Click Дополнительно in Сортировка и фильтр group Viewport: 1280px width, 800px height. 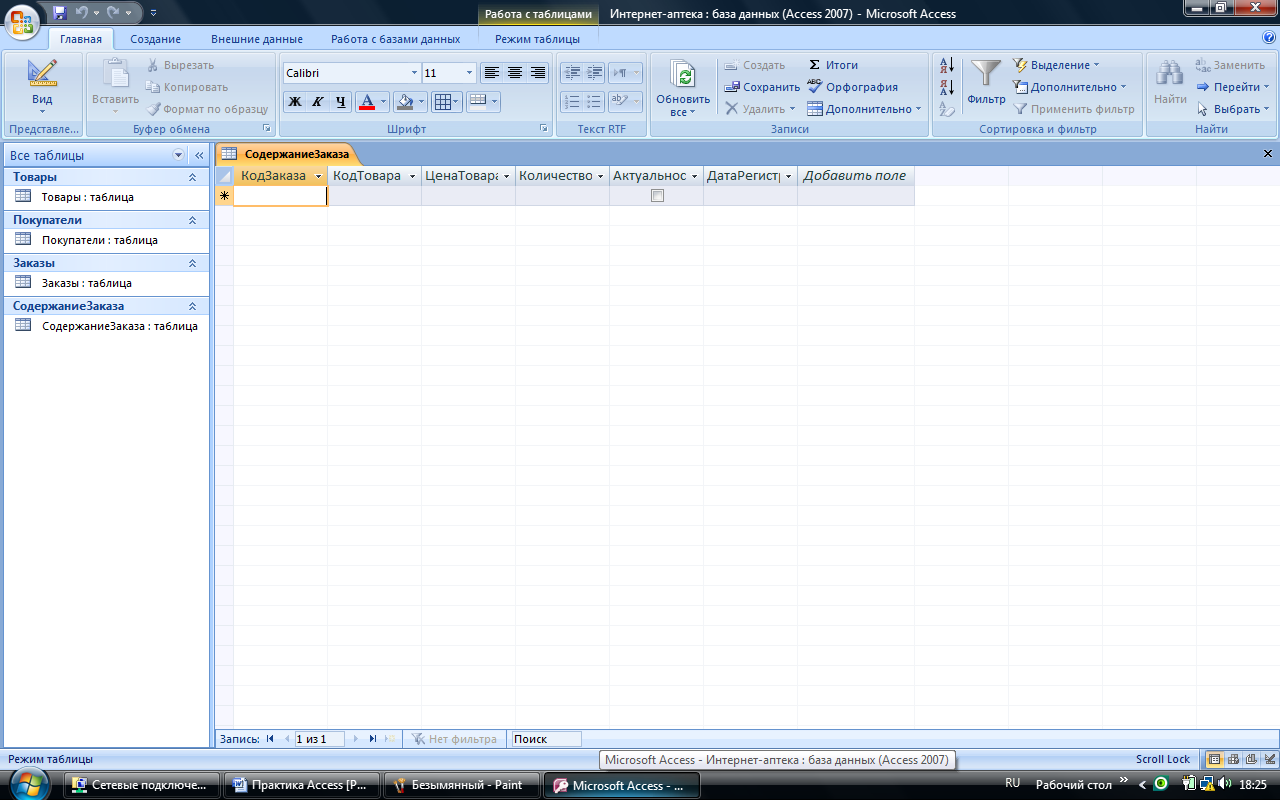pyautogui.click(x=1070, y=87)
